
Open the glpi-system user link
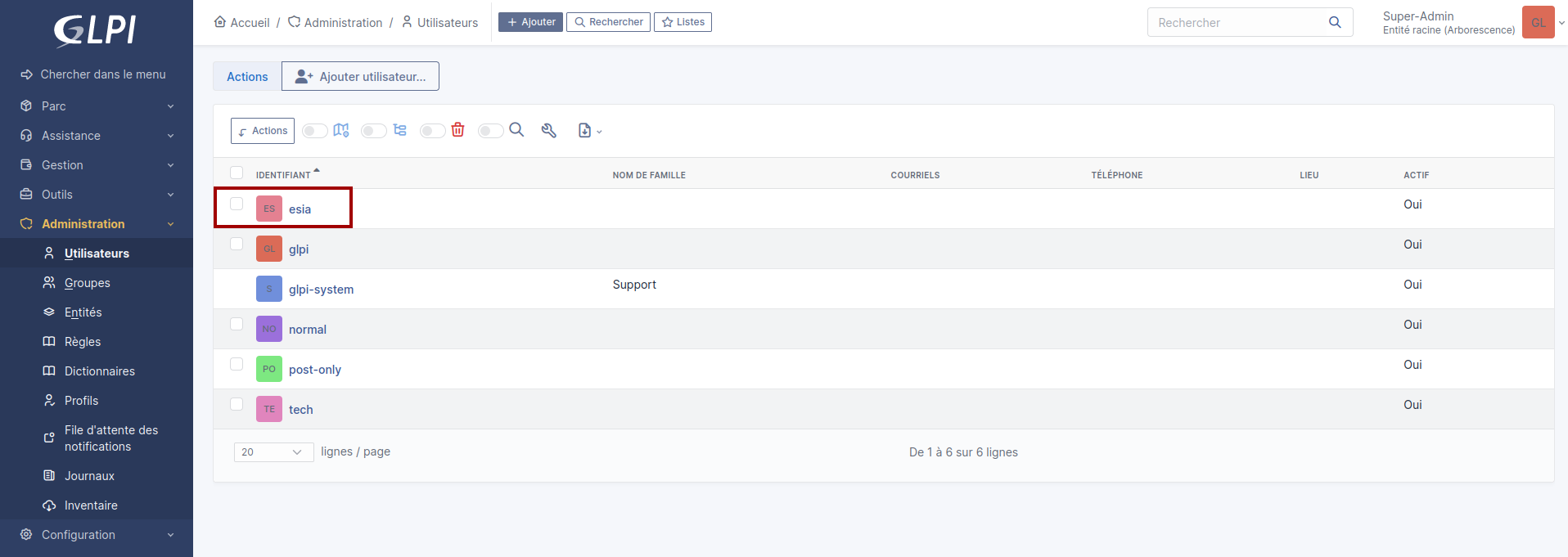321,290
